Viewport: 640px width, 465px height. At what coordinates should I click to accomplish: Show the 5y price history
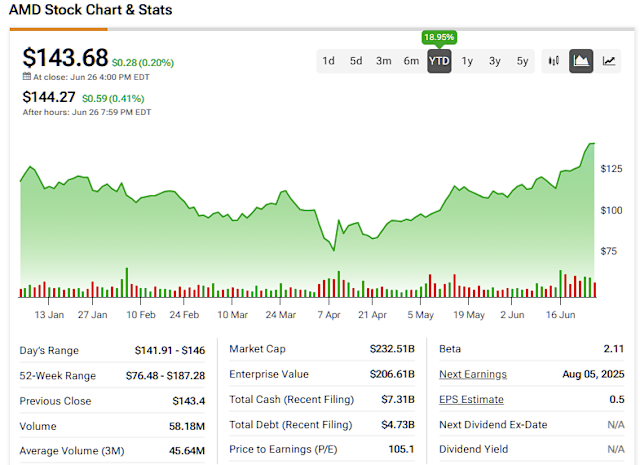(x=522, y=61)
